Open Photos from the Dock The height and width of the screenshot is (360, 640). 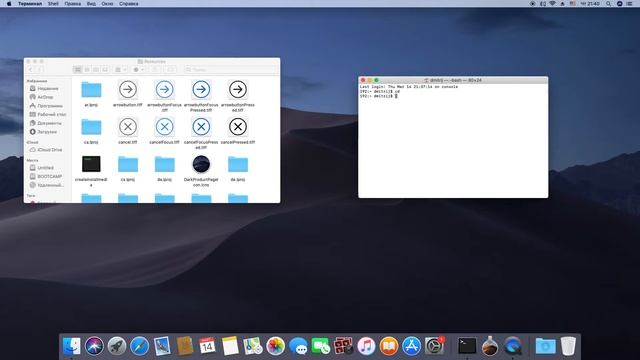(x=276, y=346)
